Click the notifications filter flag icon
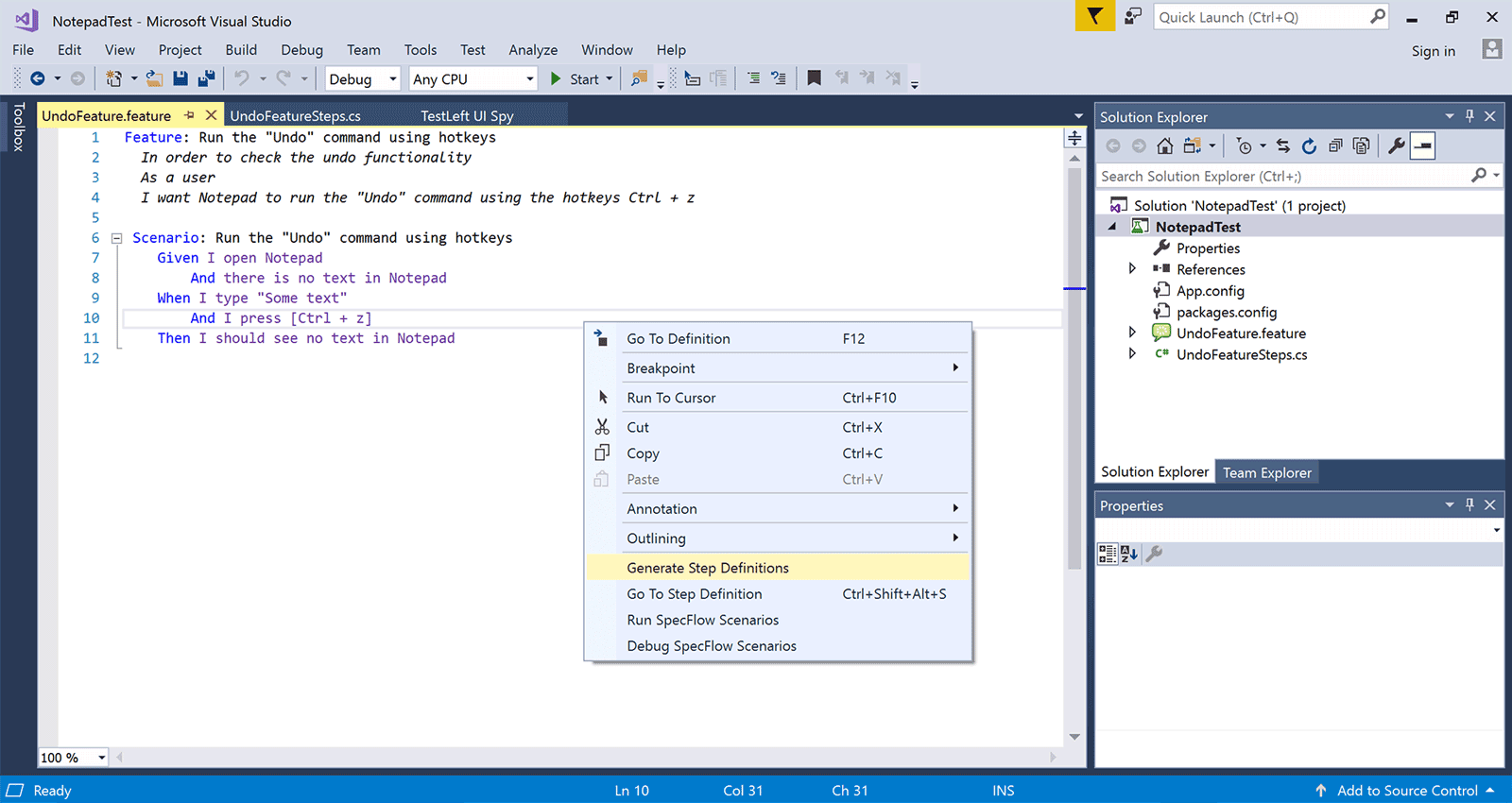Viewport: 1512px width, 803px height. point(1094,17)
